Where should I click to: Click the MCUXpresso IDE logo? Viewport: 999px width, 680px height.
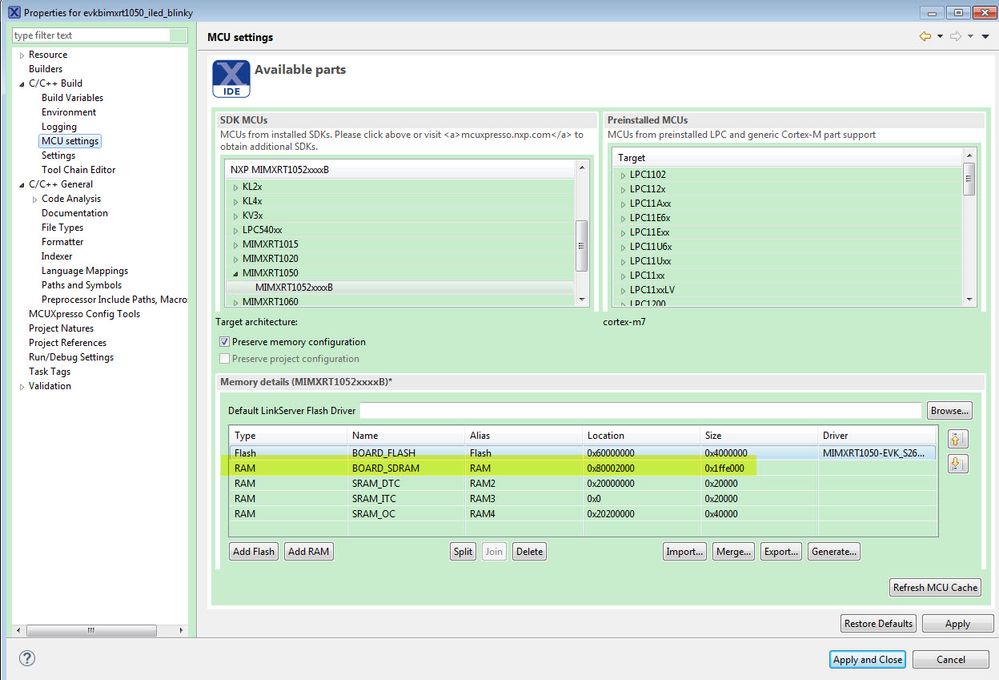[231, 79]
